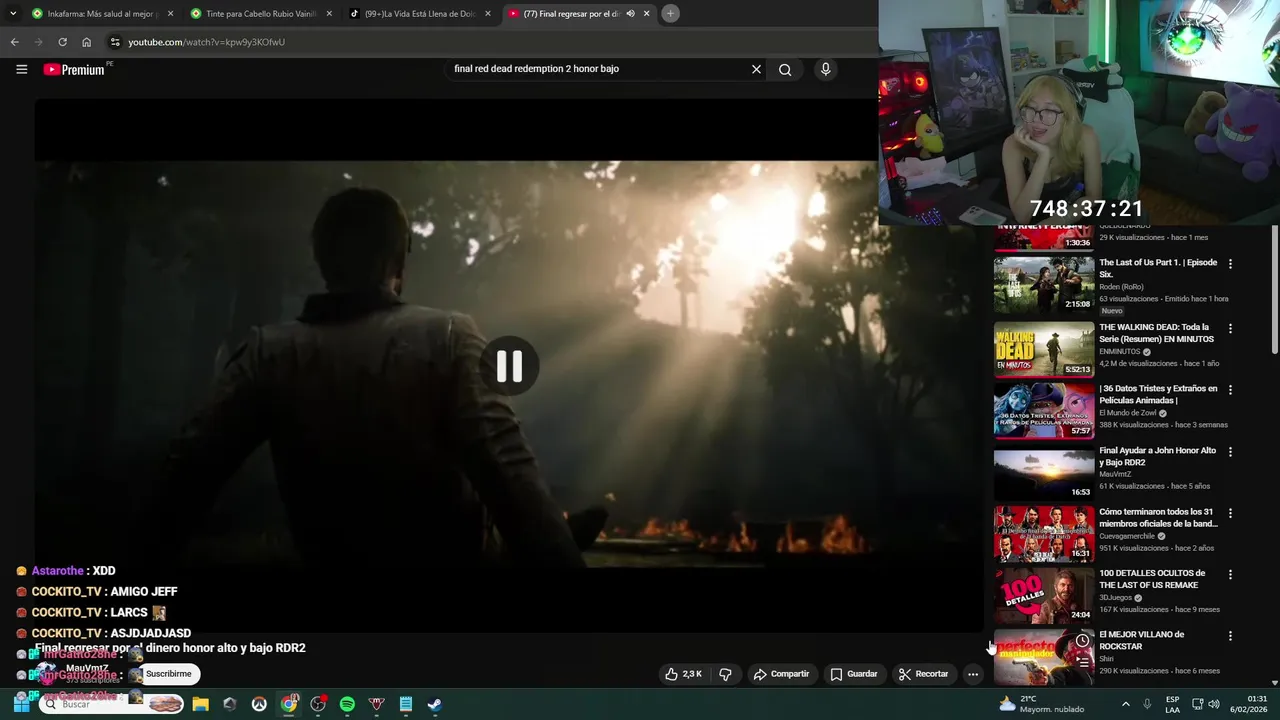Viewport: 1280px width, 720px height.
Task: Open the browser home page
Action: coord(86,42)
